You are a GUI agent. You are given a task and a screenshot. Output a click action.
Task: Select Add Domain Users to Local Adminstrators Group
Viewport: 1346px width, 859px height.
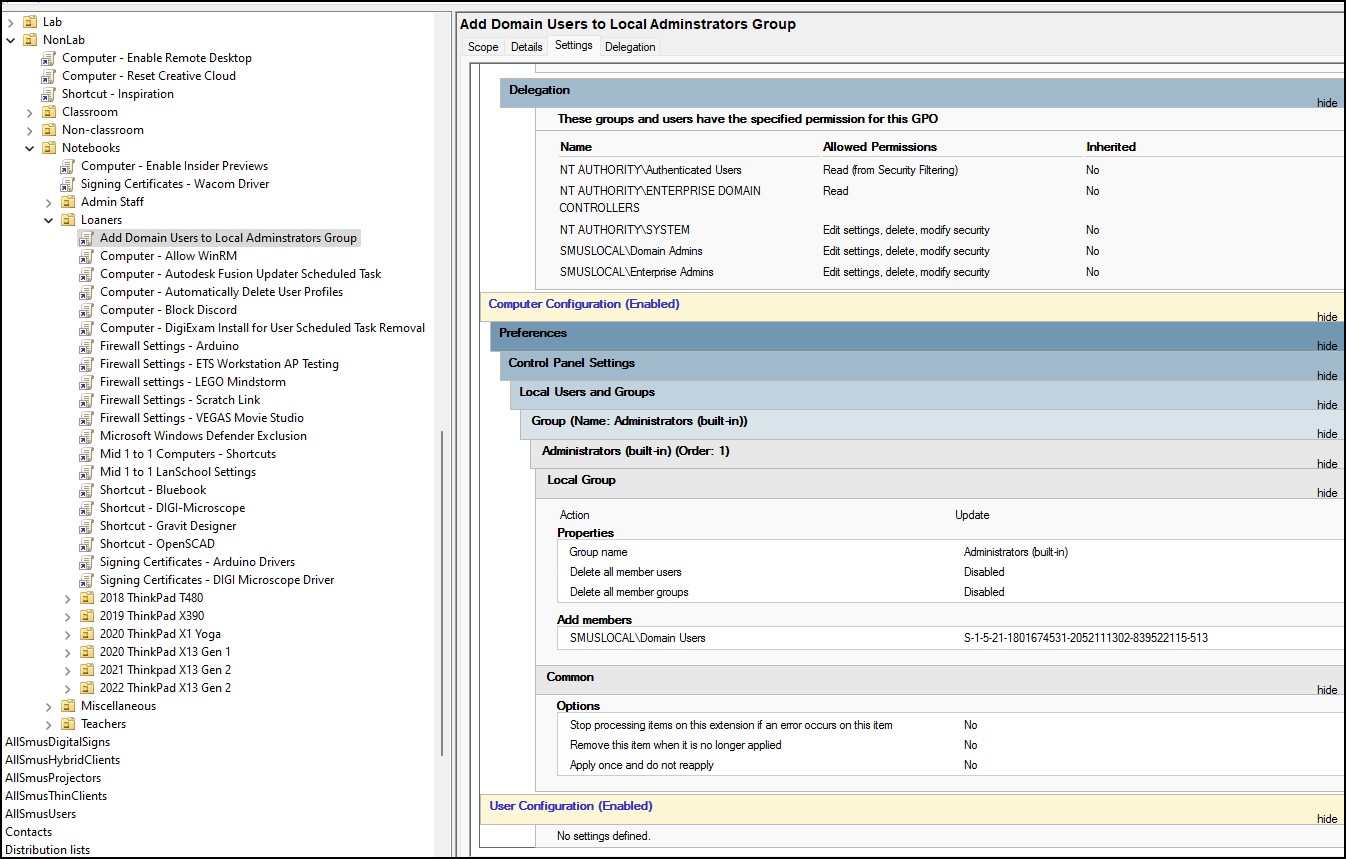pos(228,238)
